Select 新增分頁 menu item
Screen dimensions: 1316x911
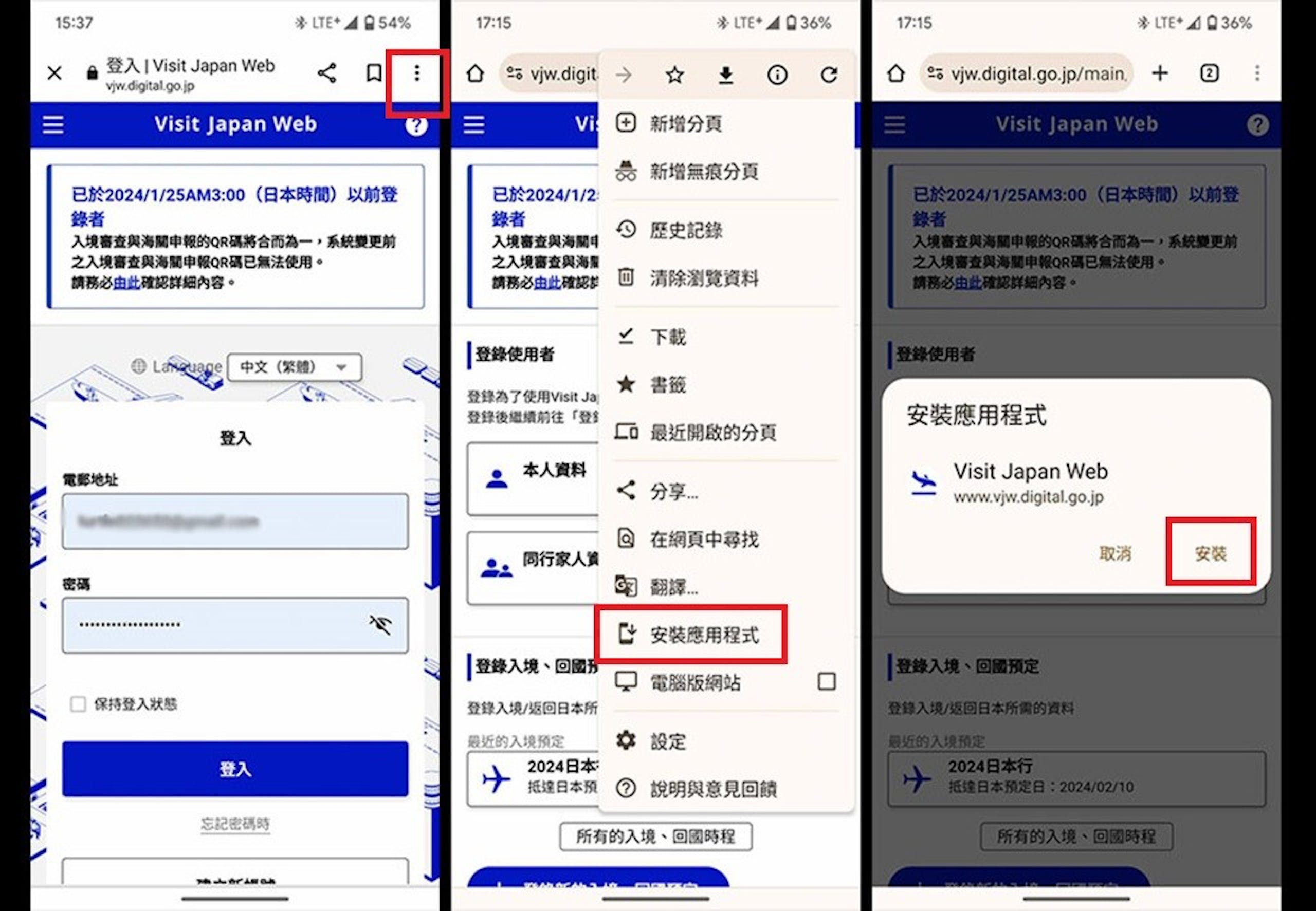pyautogui.click(x=727, y=123)
